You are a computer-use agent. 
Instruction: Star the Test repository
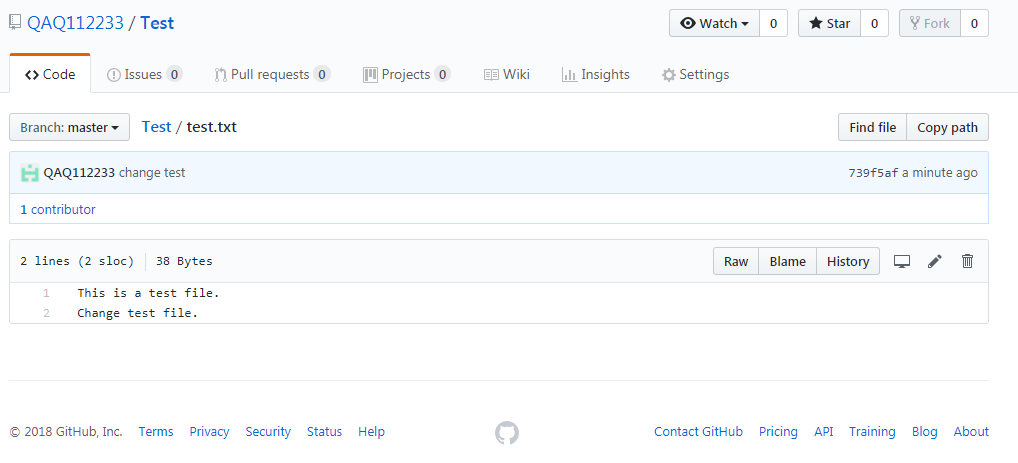click(829, 23)
